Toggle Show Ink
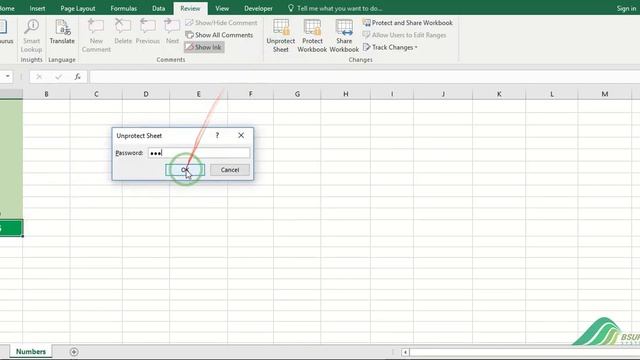640x360 pixels. click(x=204, y=47)
